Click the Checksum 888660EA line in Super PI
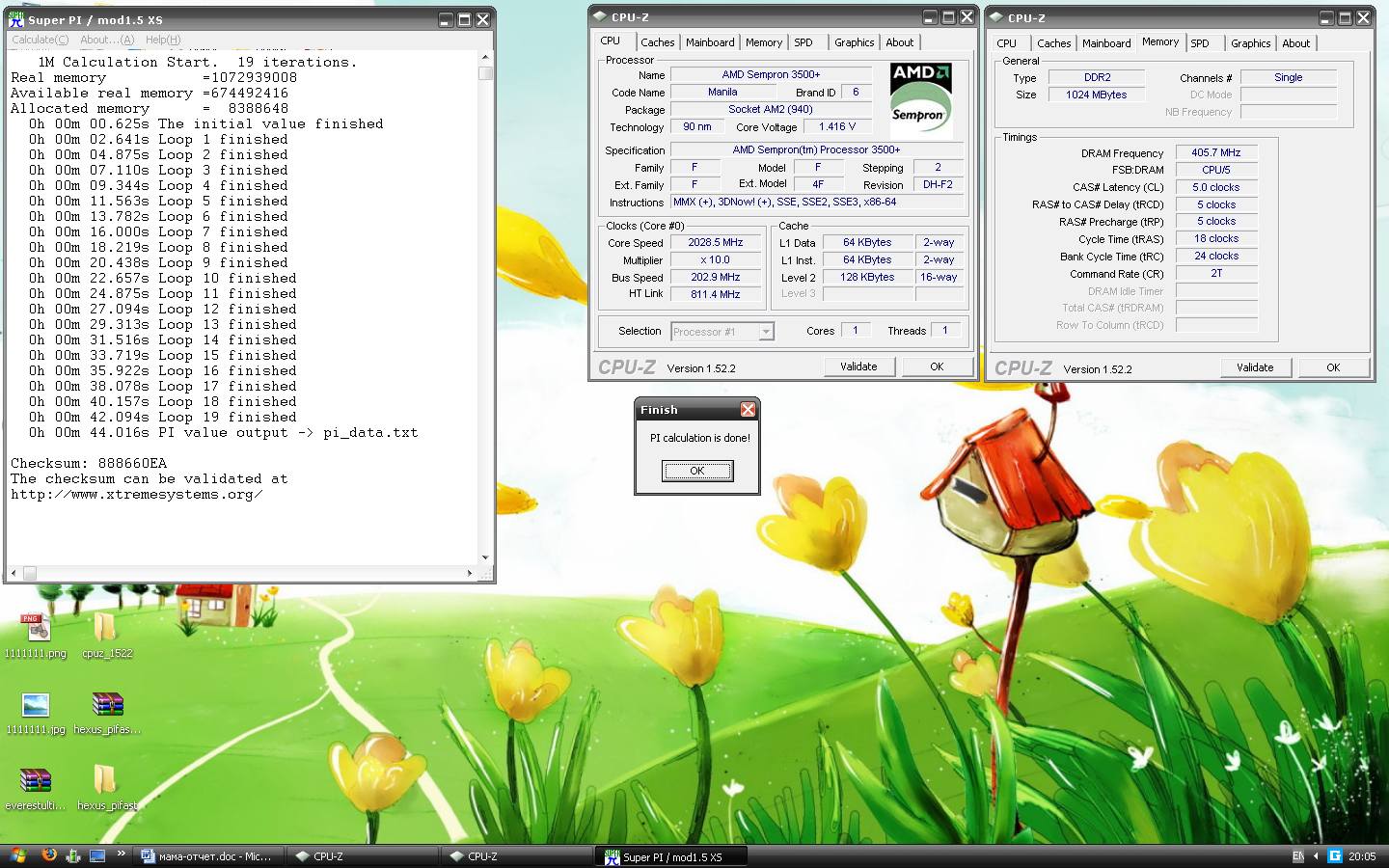The width and height of the screenshot is (1389, 868). pos(89,463)
